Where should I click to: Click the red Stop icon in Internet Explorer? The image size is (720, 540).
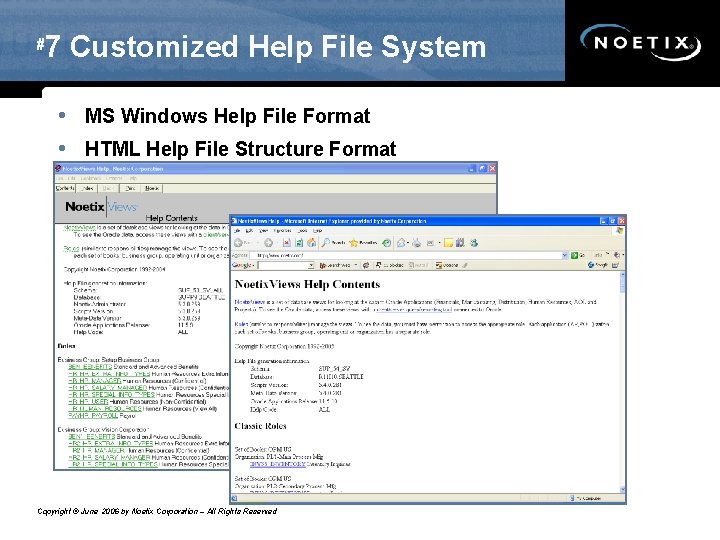[287, 242]
